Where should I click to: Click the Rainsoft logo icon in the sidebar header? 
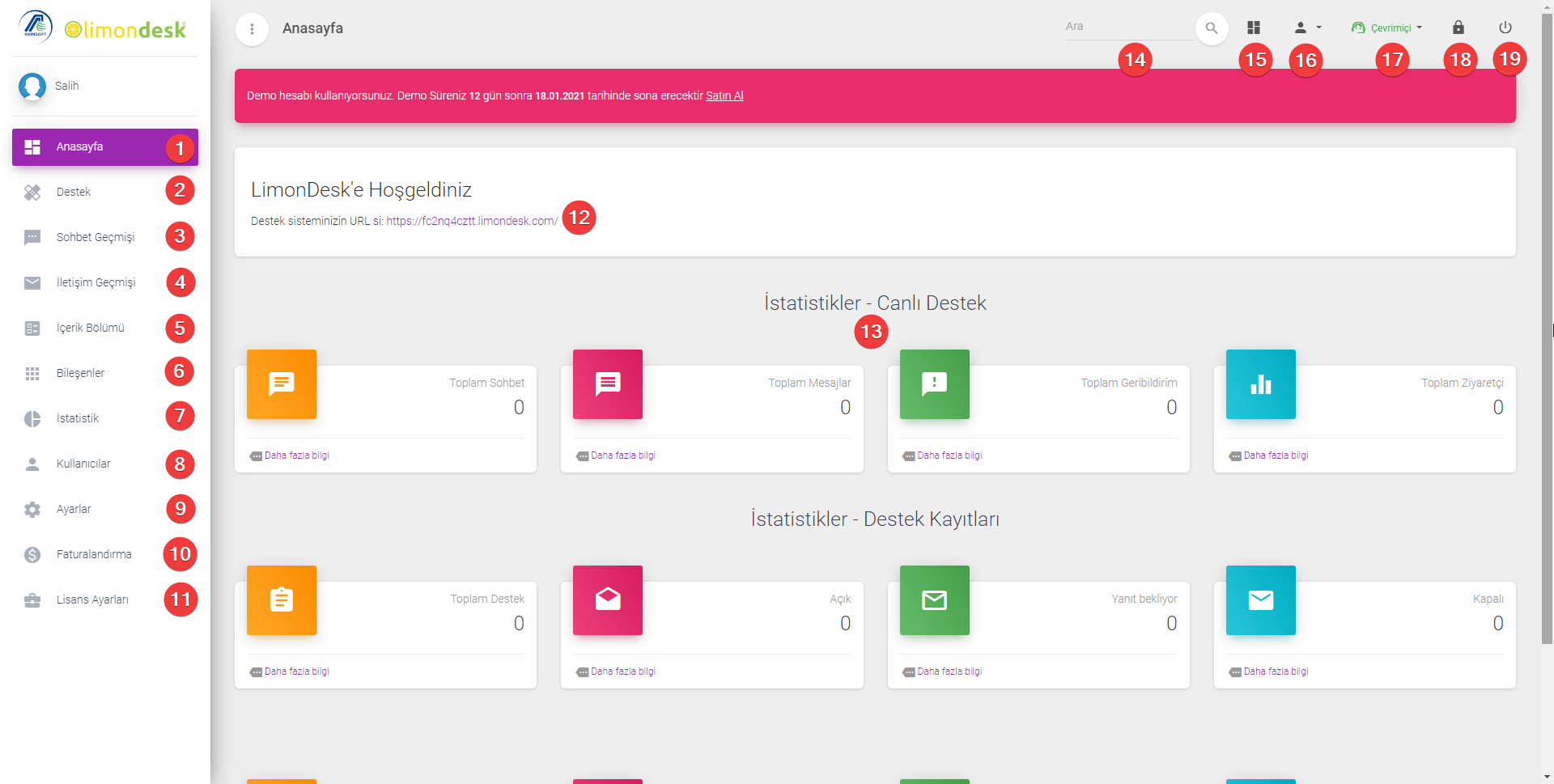point(36,26)
